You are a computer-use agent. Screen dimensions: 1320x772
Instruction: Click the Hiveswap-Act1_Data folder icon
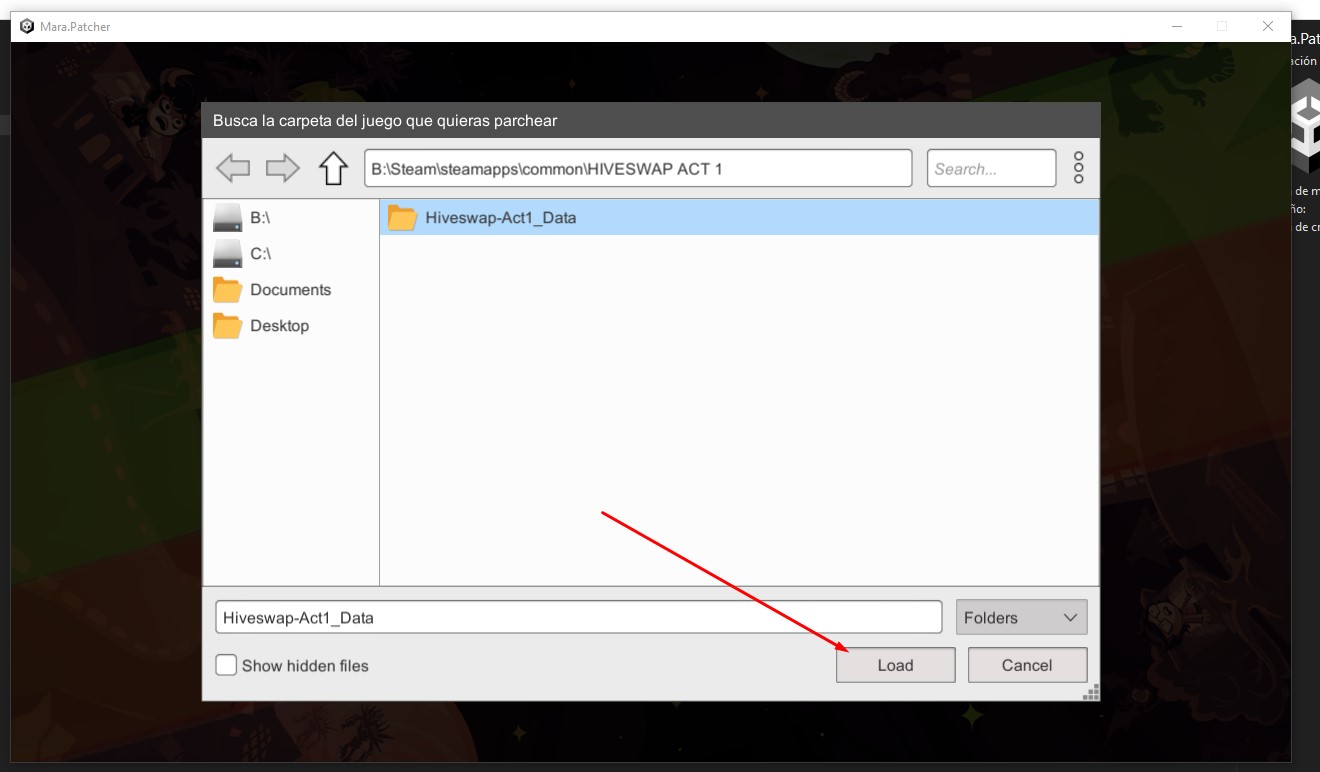click(402, 218)
